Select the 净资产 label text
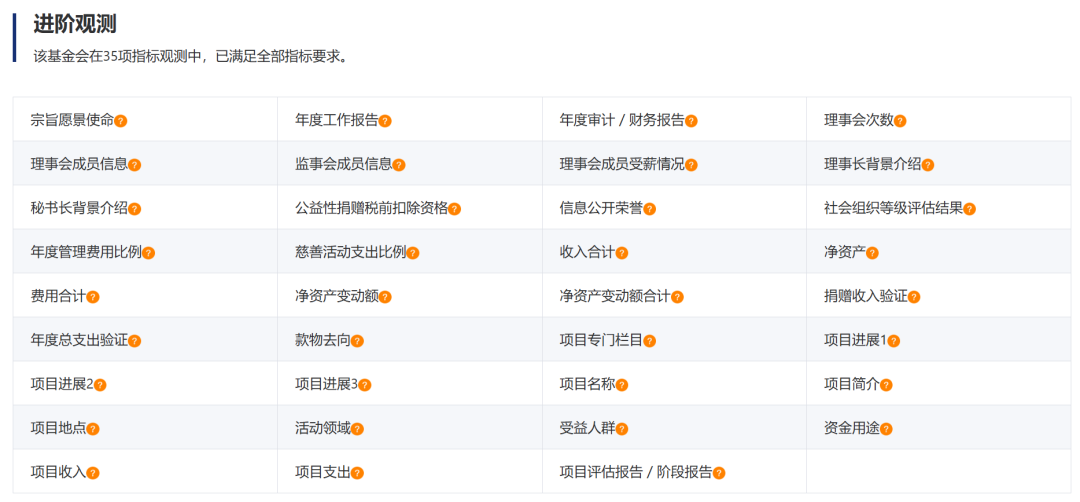The height and width of the screenshot is (502, 1080). pyautogui.click(x=844, y=253)
